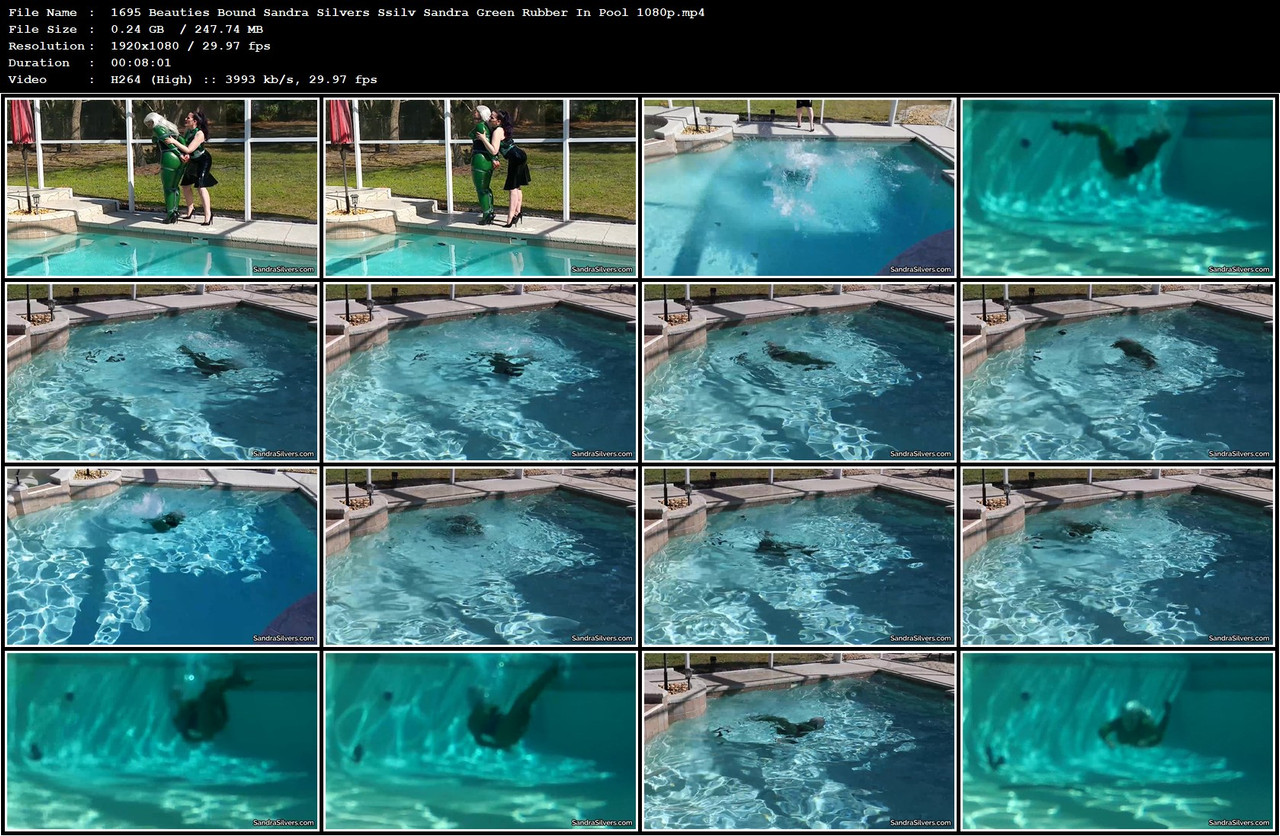This screenshot has height=836, width=1280.
Task: Select the second-row thumbnail with swimmer mid-pool
Action: tap(478, 371)
